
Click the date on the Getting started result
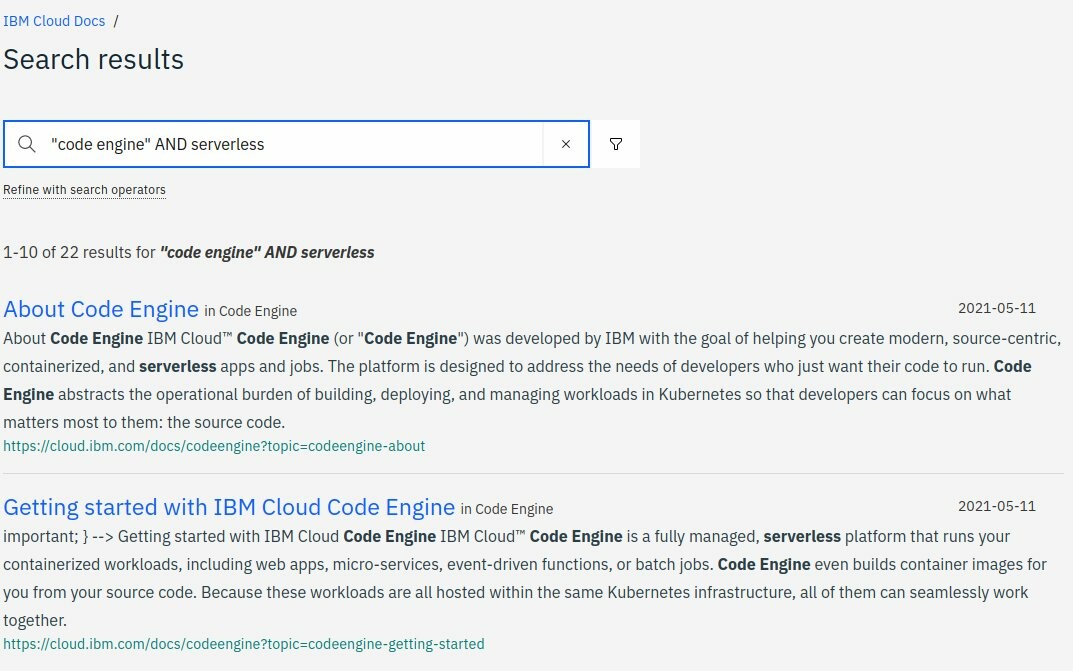point(996,506)
